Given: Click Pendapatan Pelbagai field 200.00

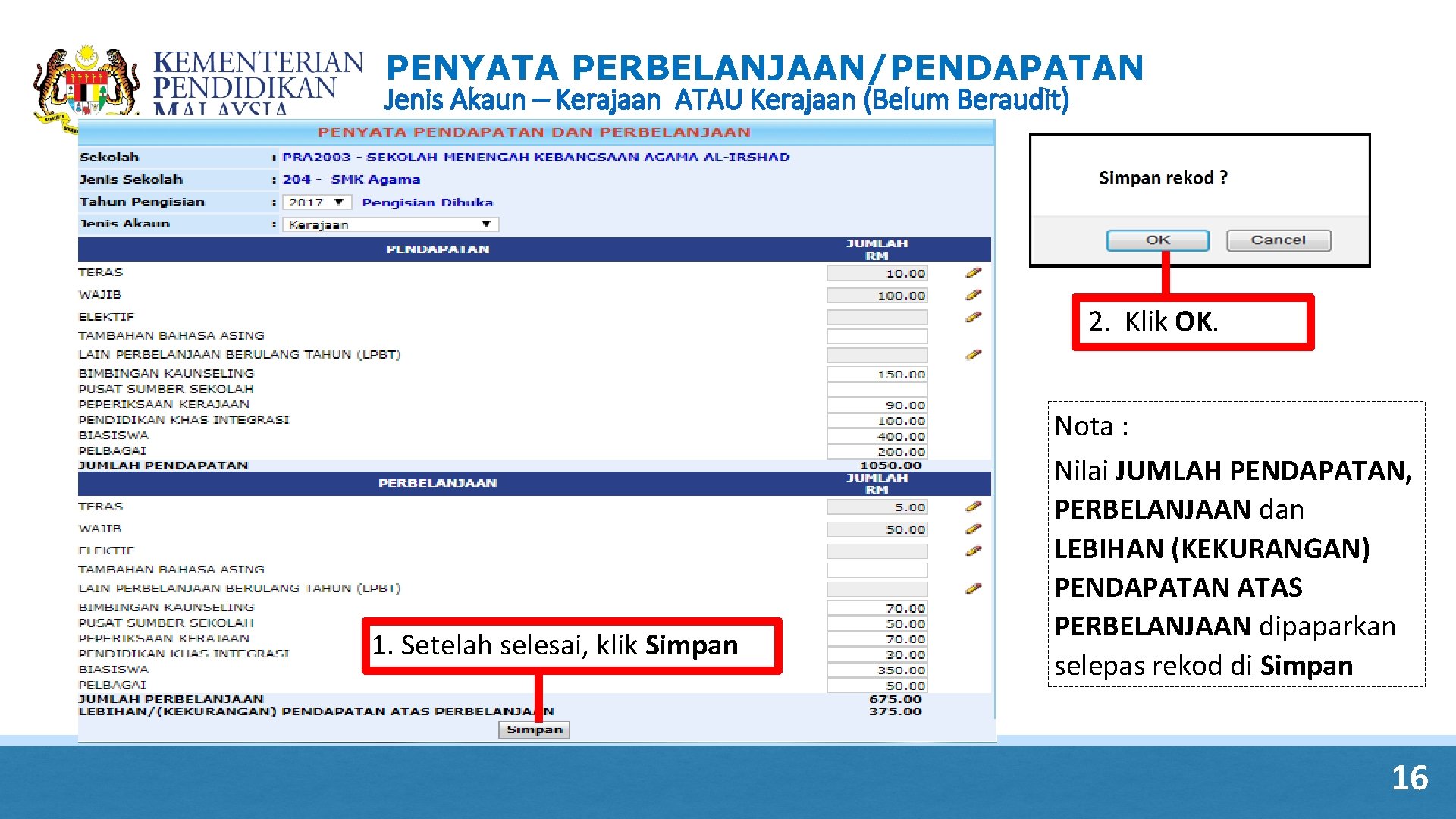Looking at the screenshot, I should [x=877, y=451].
